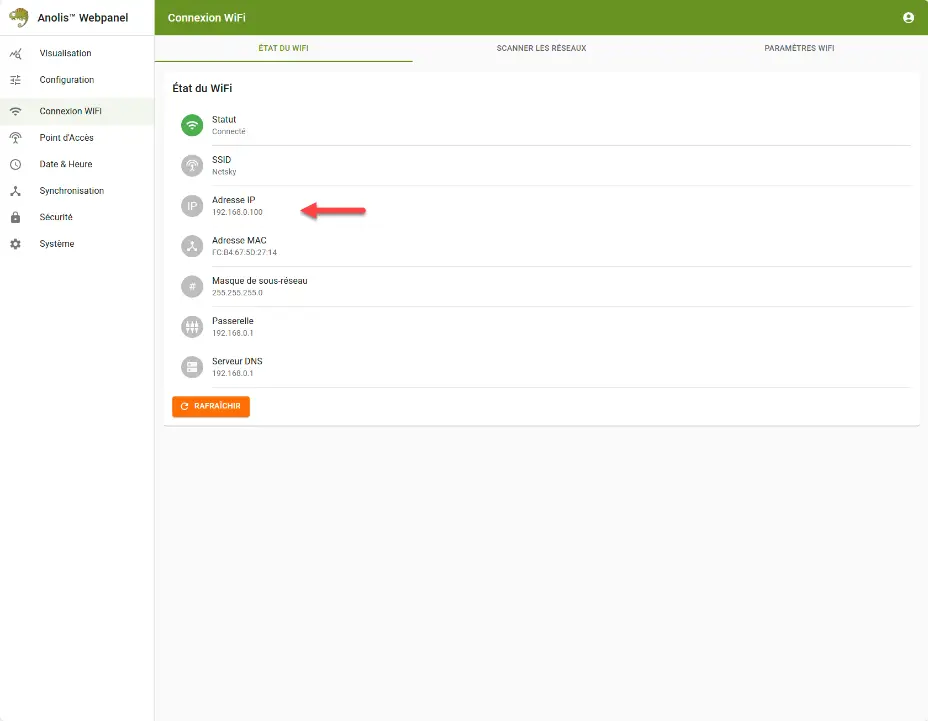Viewport: 928px width, 721px height.
Task: Click the Adresse IP round icon
Action: coord(192,206)
